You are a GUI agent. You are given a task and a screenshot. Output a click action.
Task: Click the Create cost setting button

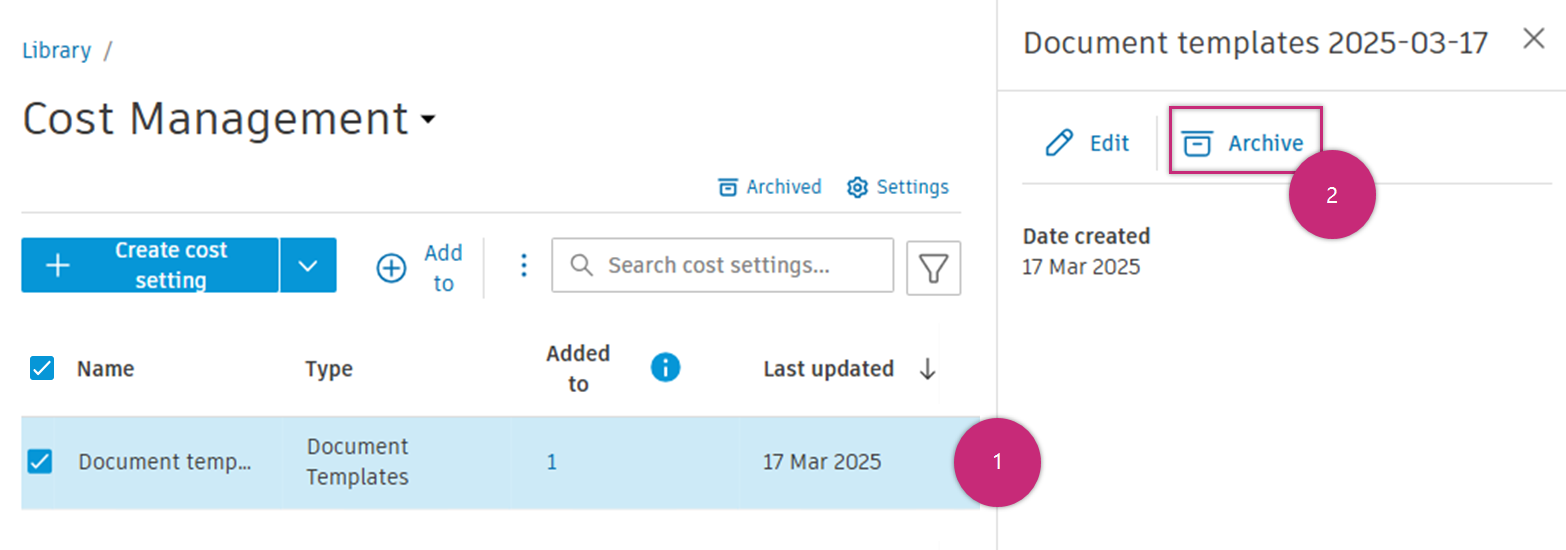pos(150,265)
